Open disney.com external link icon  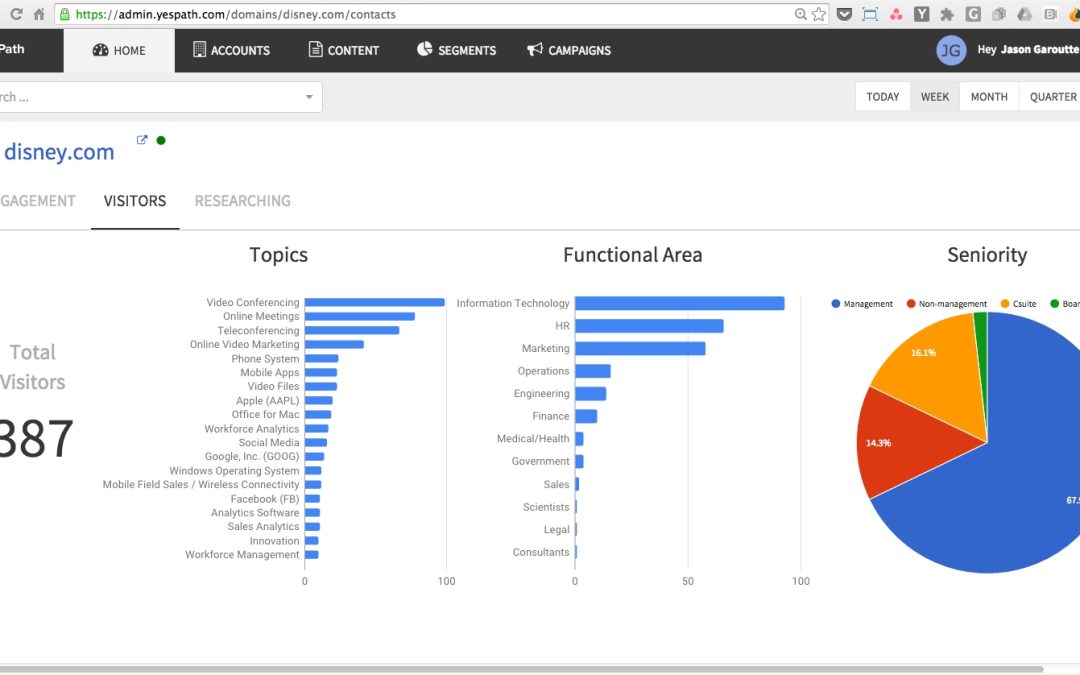click(142, 140)
